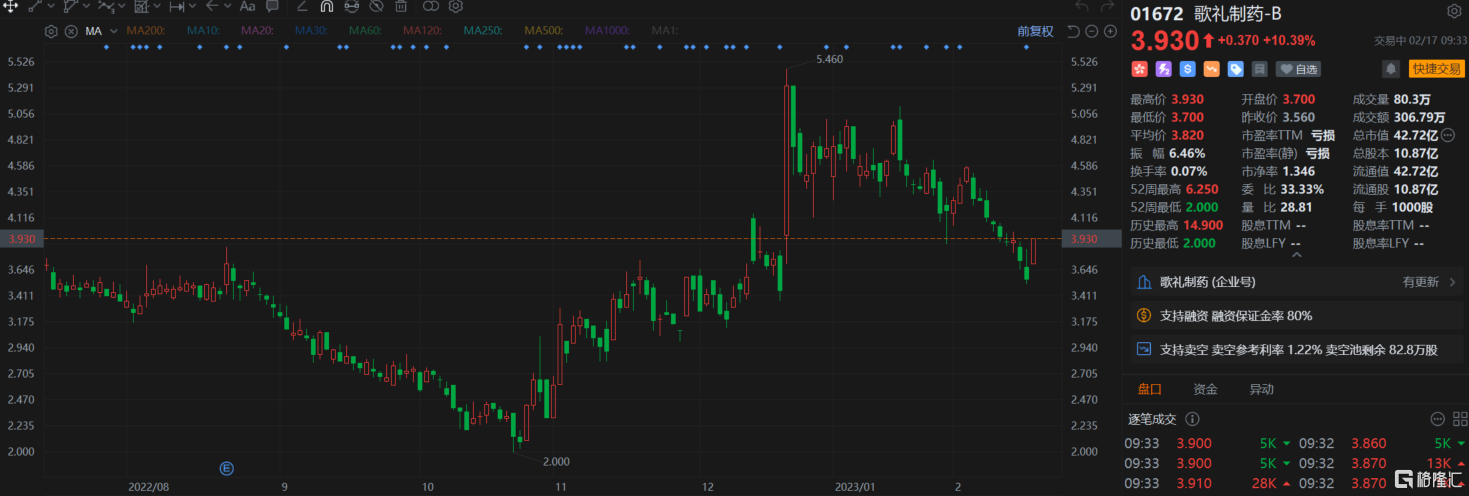Click the MA10 indicator label

click(203, 31)
